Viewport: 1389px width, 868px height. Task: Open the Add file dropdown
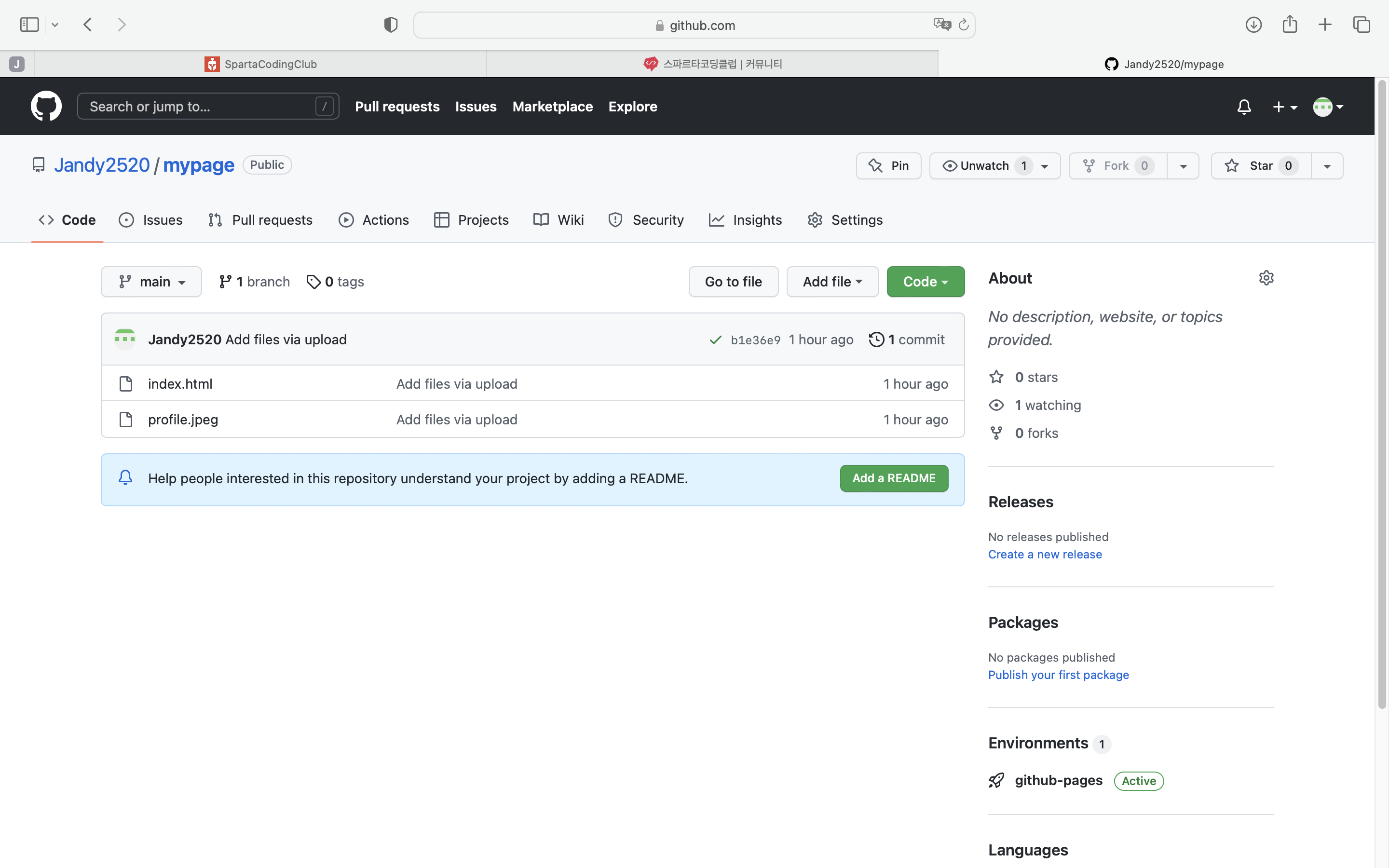[x=832, y=282]
